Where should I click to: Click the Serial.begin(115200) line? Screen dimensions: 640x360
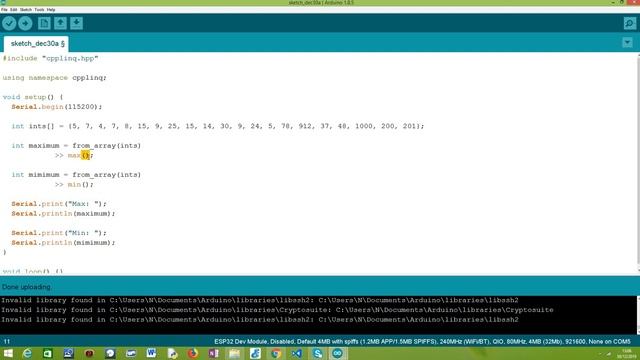[56, 107]
